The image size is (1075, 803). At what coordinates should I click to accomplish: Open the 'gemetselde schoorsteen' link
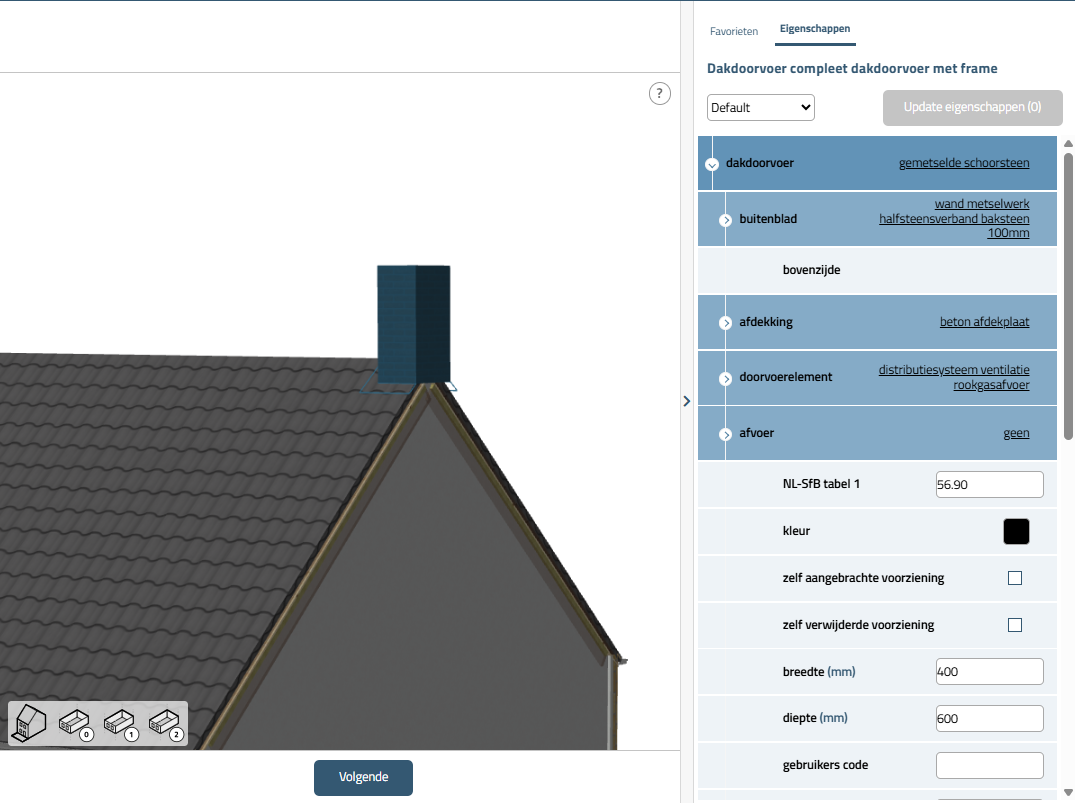[963, 163]
